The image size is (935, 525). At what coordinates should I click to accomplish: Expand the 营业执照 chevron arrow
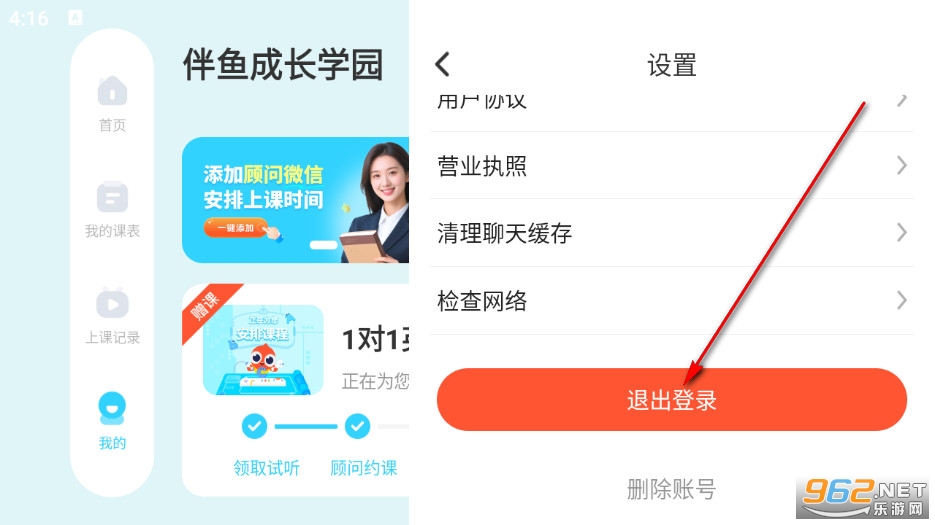click(902, 165)
